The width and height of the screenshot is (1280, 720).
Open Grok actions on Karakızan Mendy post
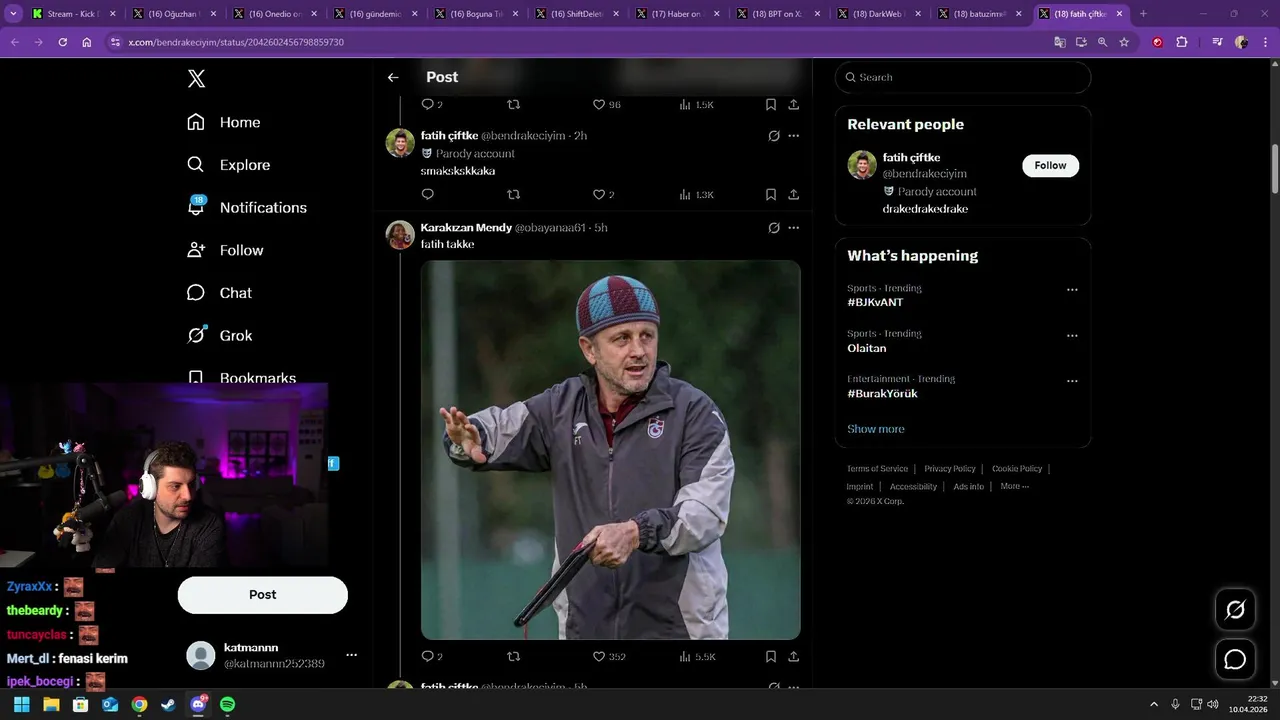[774, 228]
